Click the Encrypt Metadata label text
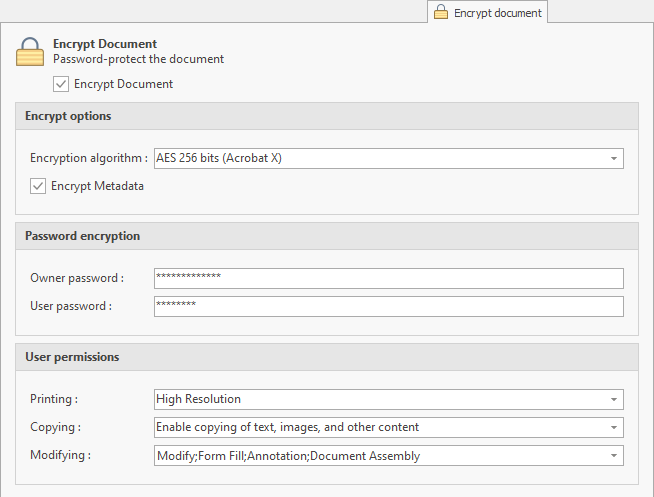654x497 pixels. tap(97, 186)
